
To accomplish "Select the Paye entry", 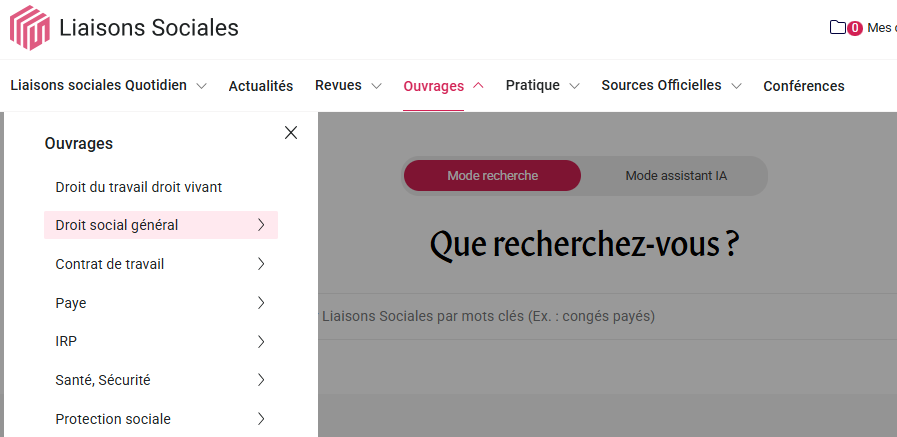I will (71, 303).
